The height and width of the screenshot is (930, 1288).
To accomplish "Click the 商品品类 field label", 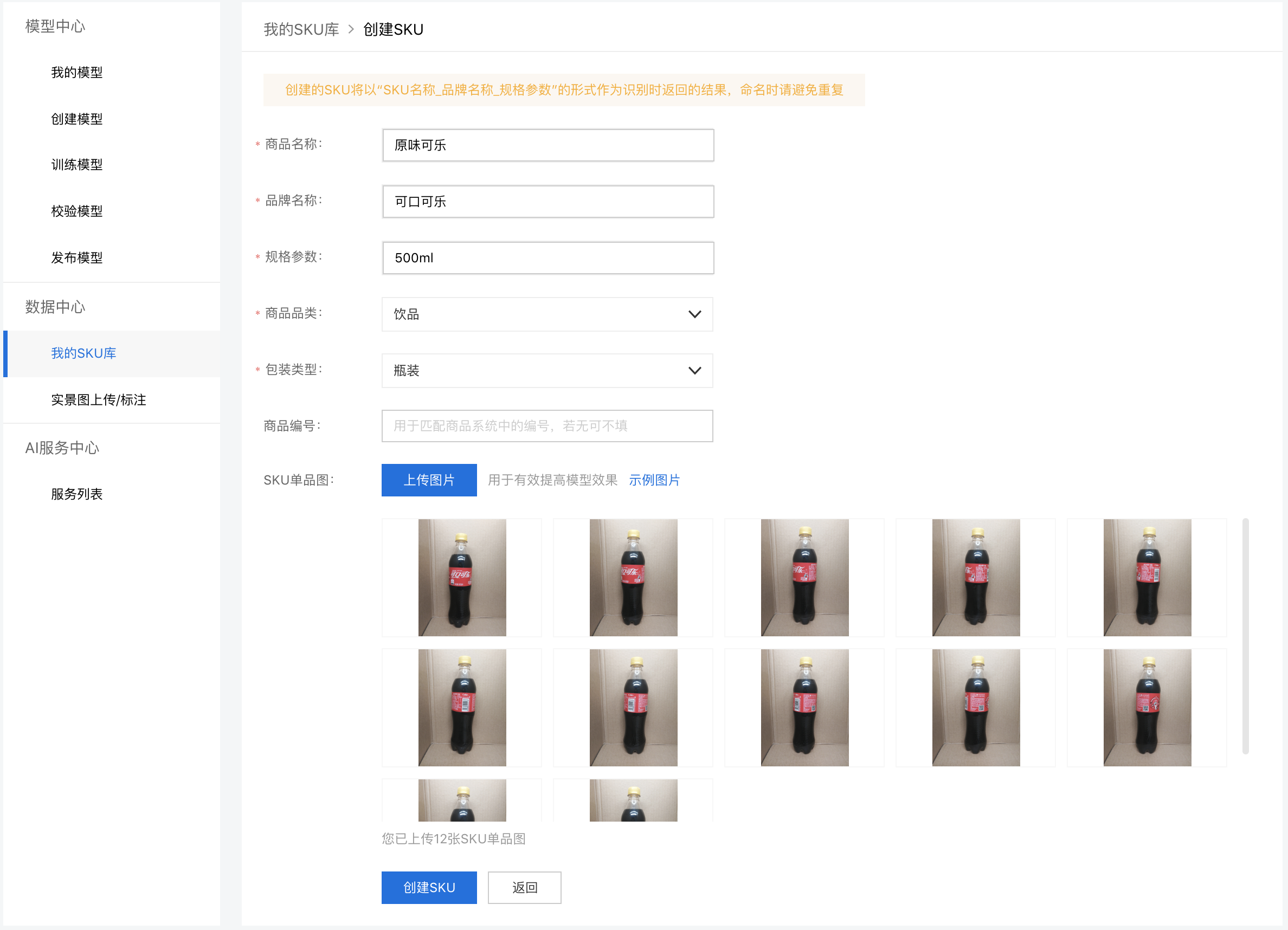I will pos(293,313).
